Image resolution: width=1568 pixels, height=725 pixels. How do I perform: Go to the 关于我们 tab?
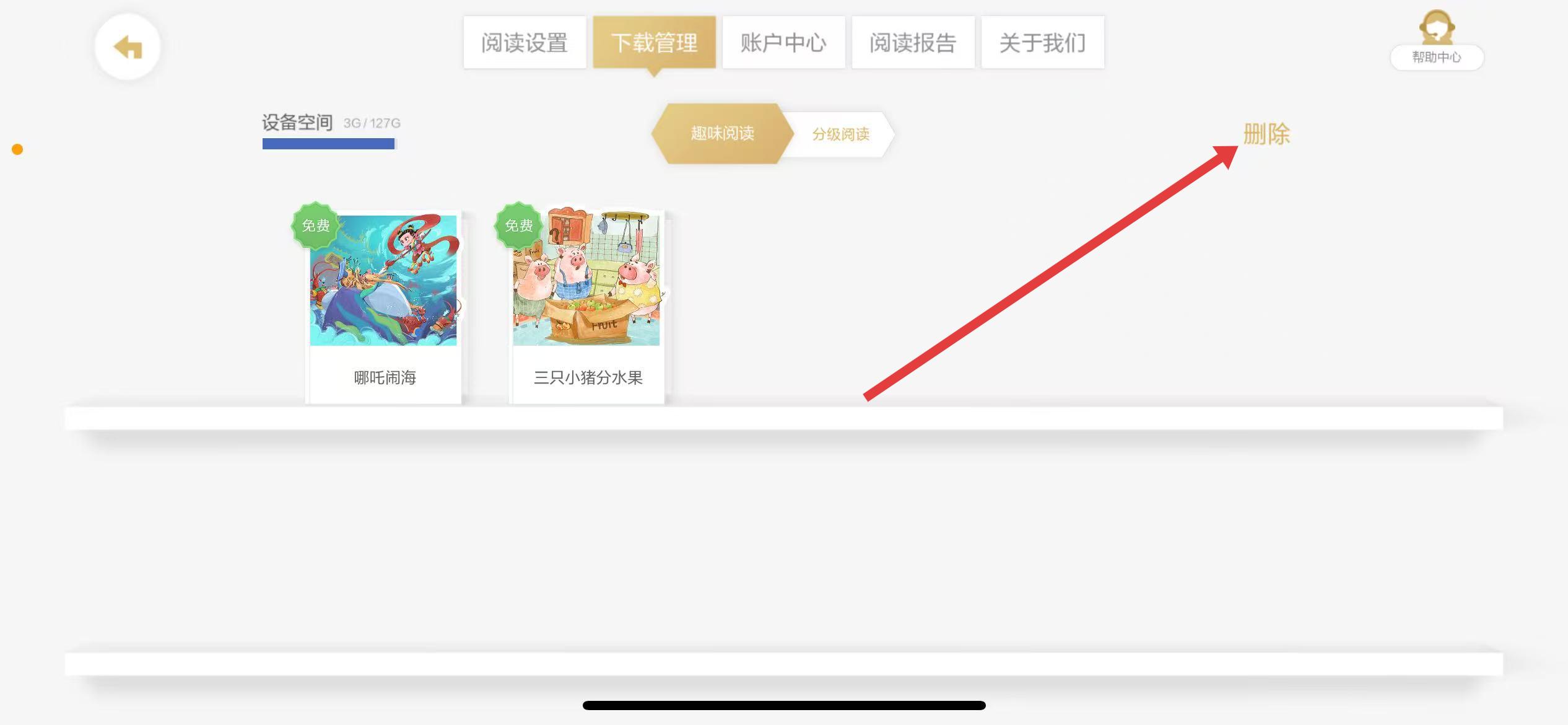[1042, 43]
